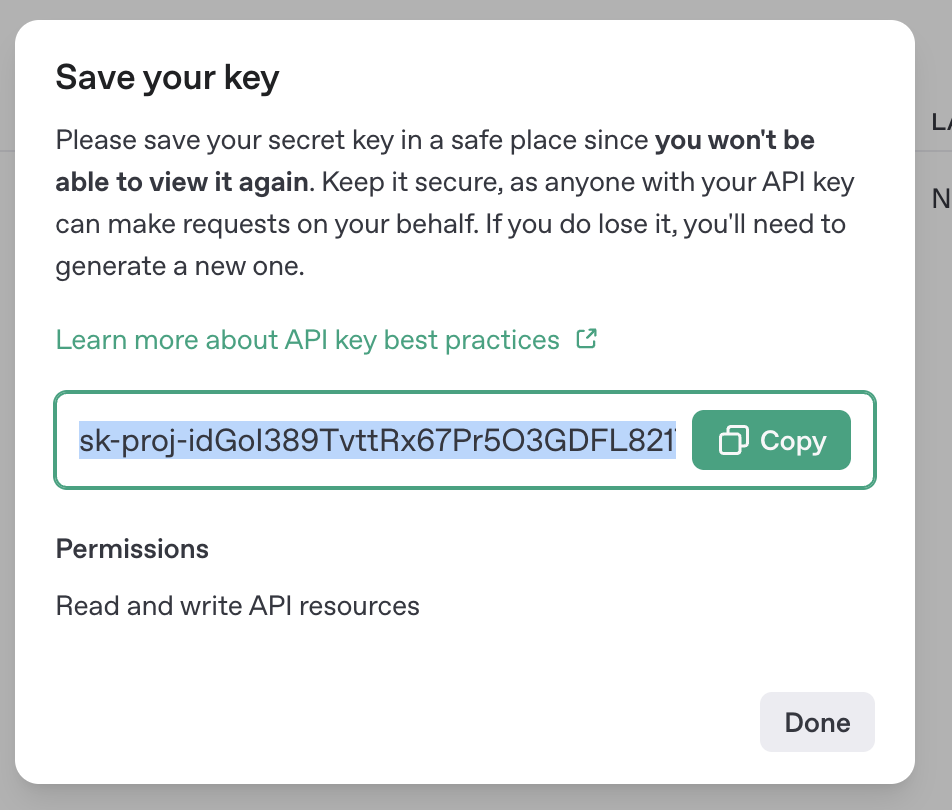The height and width of the screenshot is (810, 952).
Task: Click the 'generate a new one.' line
Action: [180, 267]
